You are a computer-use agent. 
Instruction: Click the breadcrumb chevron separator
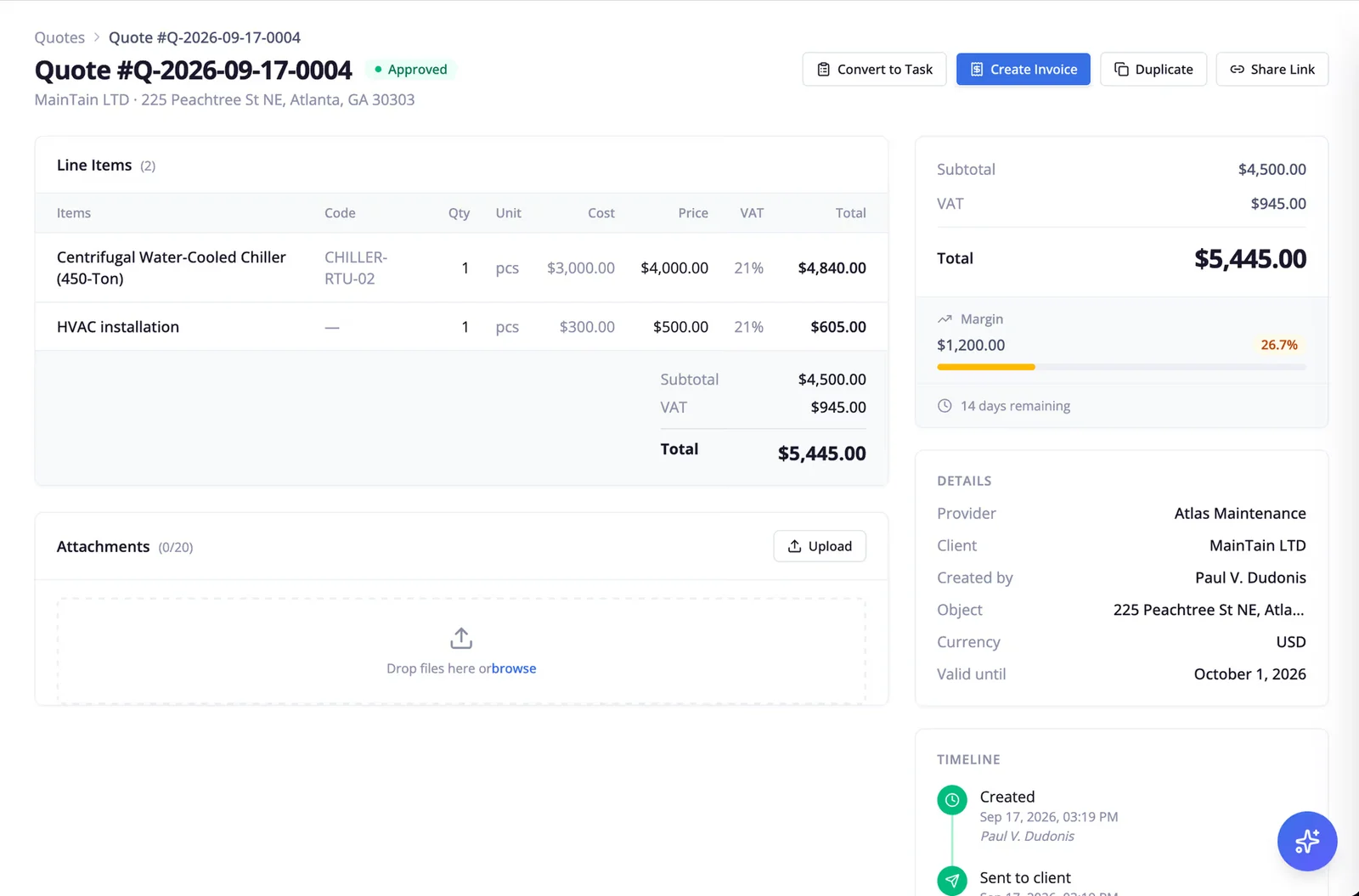coord(97,37)
